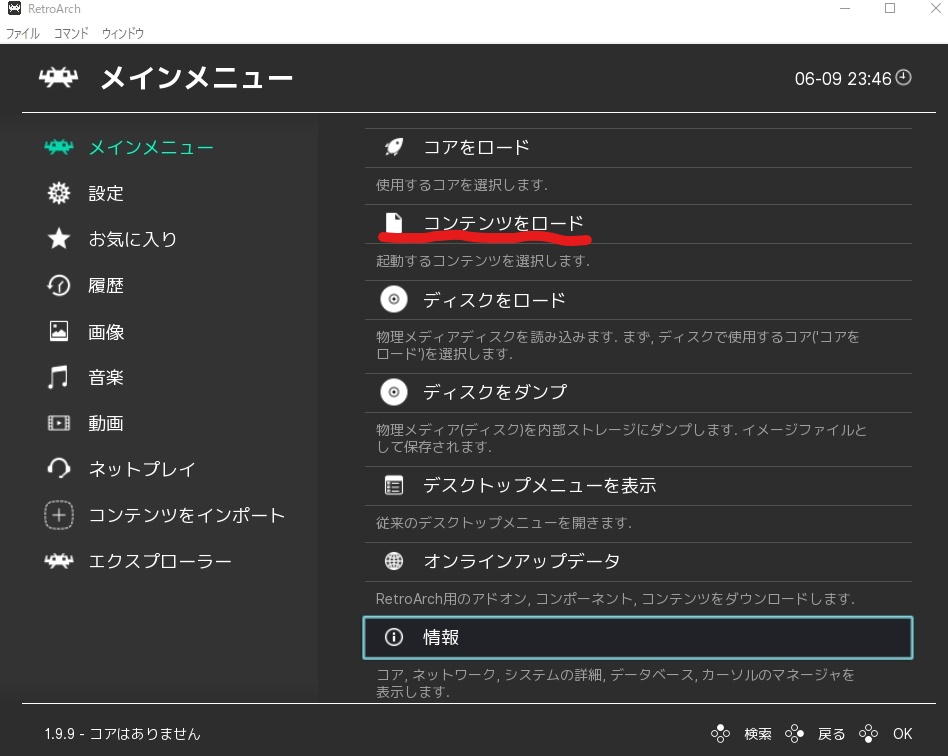This screenshot has width=948, height=756.
Task: Click the 動画 sidebar label
Action: pos(106,423)
